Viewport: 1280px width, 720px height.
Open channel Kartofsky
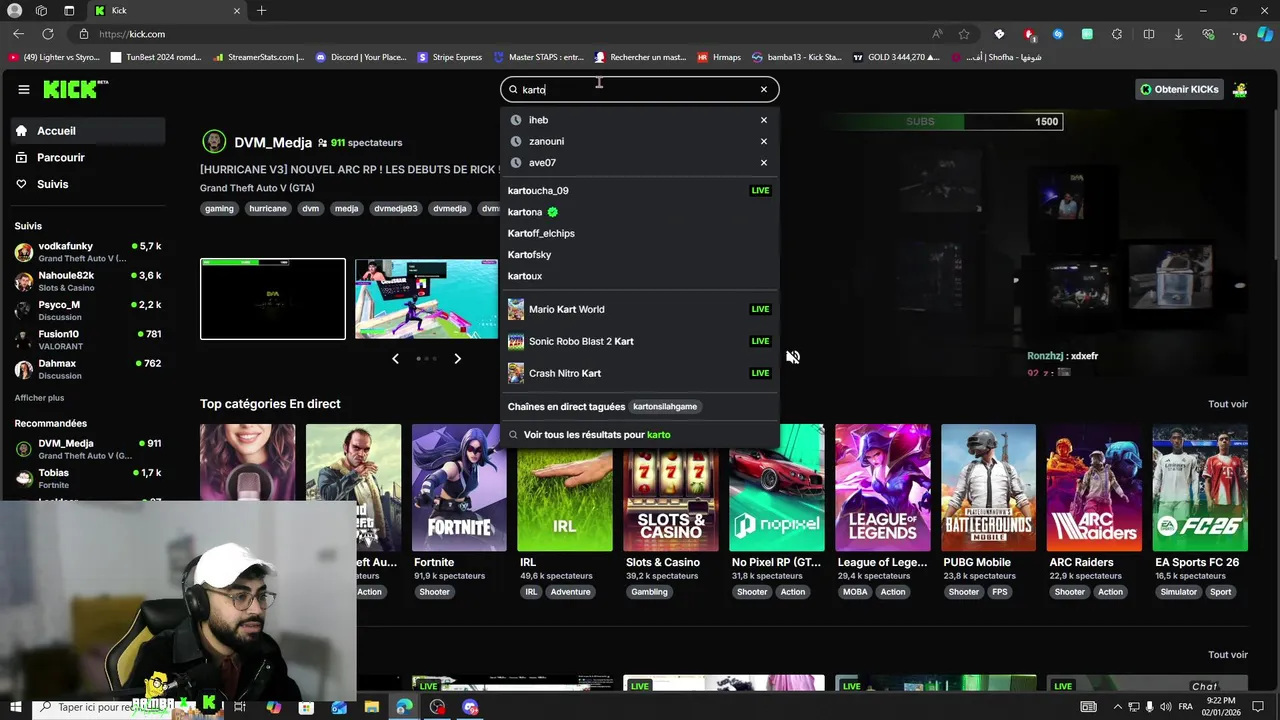click(640, 254)
